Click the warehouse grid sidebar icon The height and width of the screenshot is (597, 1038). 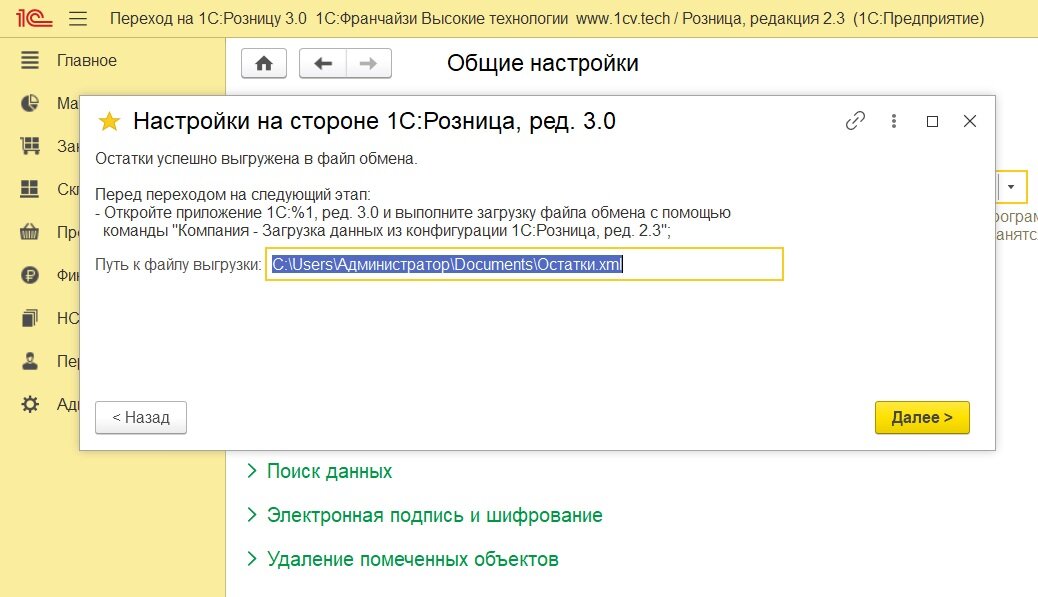[x=30, y=189]
